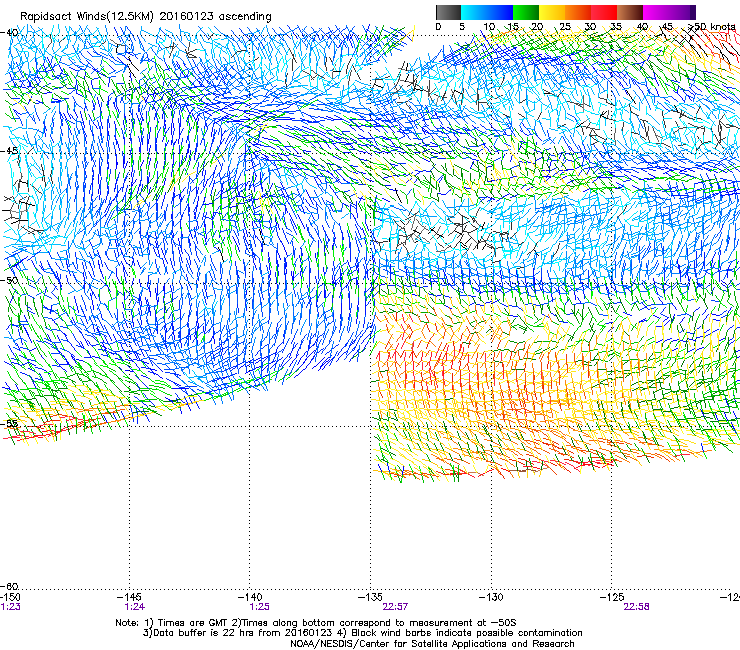Click the NOAA/NESDIS credit line

(x=432, y=644)
